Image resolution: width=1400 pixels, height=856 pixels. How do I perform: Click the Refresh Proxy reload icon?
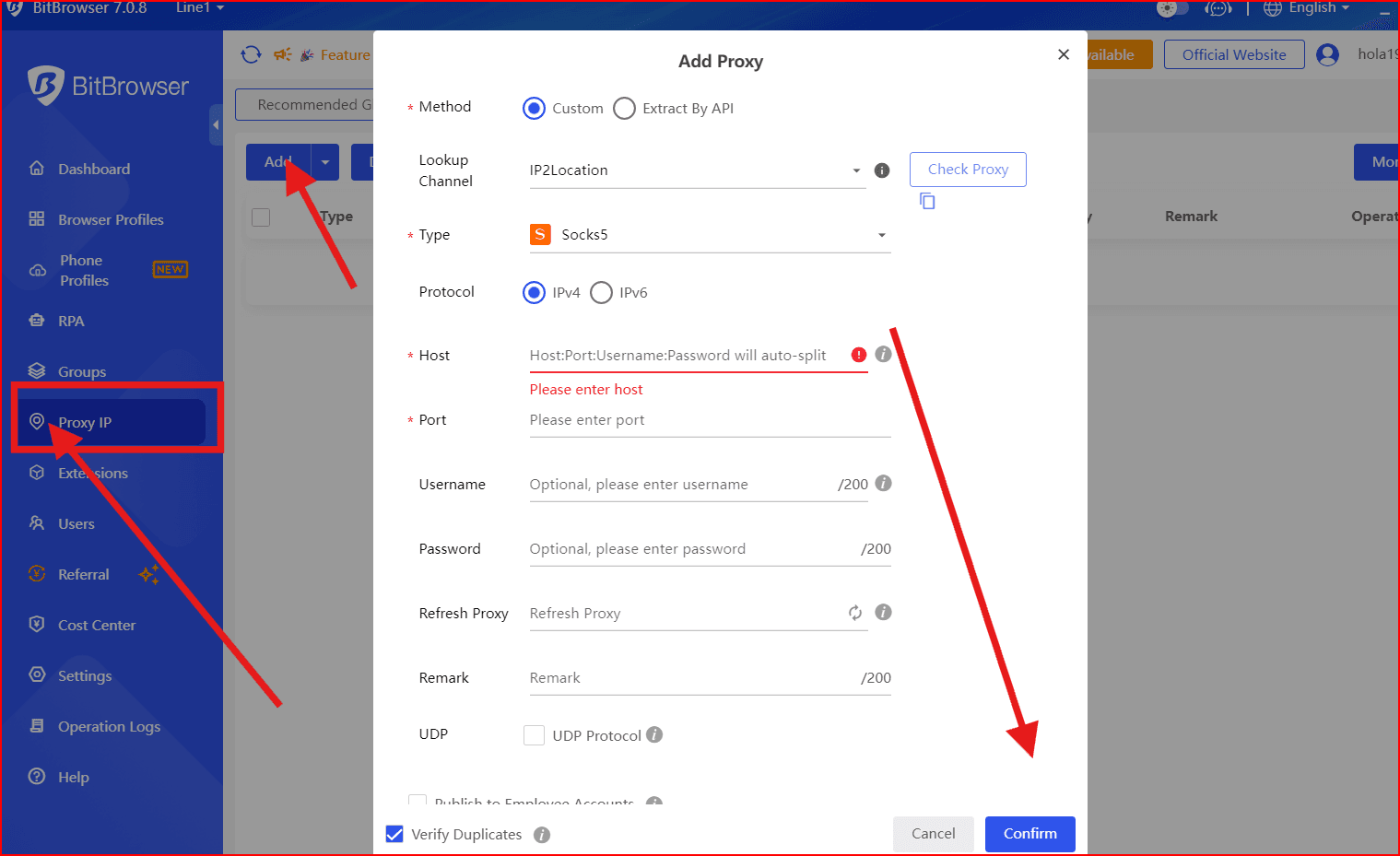coord(855,613)
